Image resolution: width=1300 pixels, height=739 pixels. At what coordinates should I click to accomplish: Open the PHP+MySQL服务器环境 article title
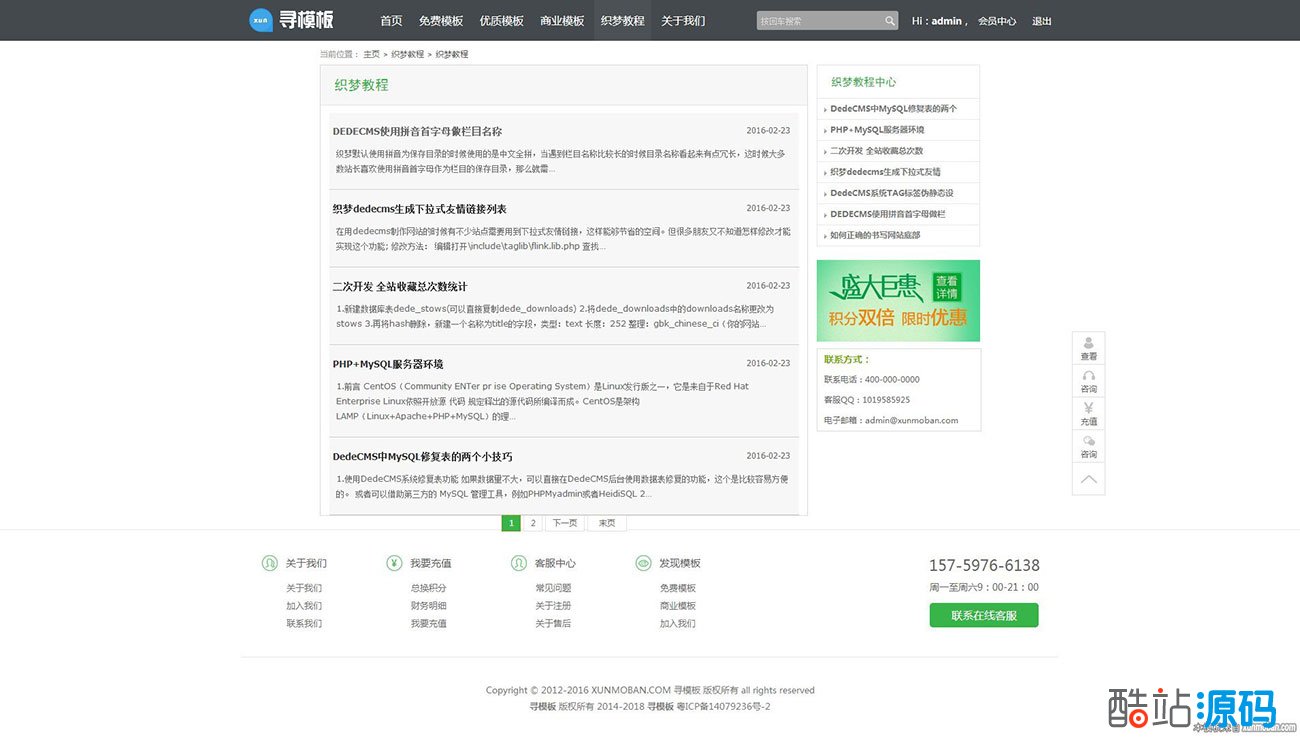(388, 364)
